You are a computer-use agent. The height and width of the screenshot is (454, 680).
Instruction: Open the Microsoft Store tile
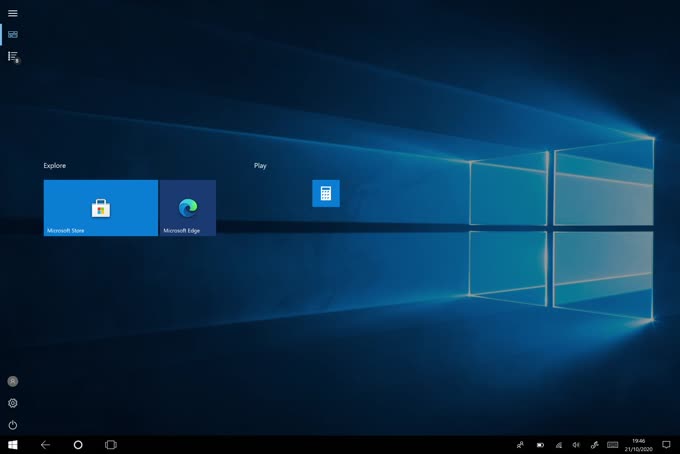(100, 208)
